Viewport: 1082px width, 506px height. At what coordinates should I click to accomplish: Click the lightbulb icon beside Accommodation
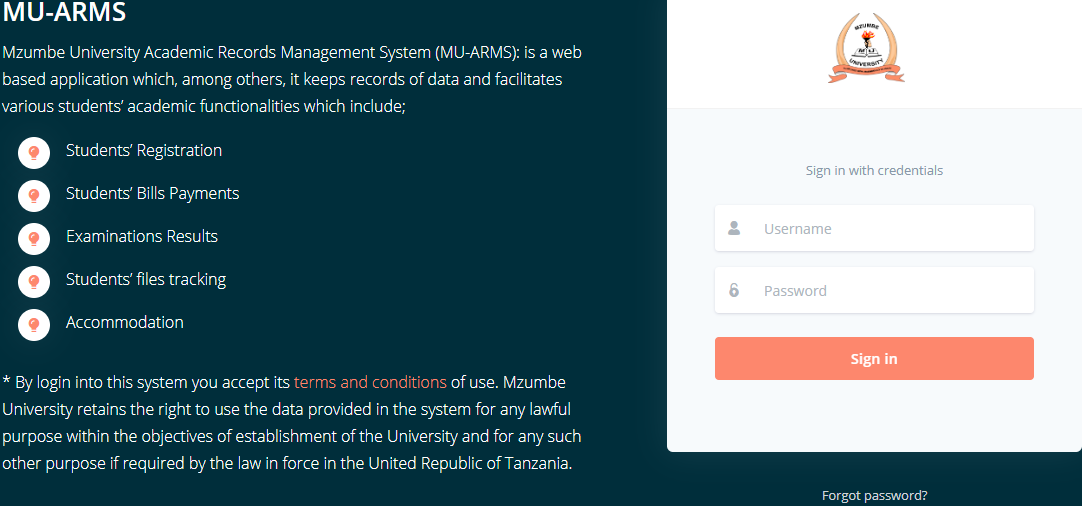[34, 324]
